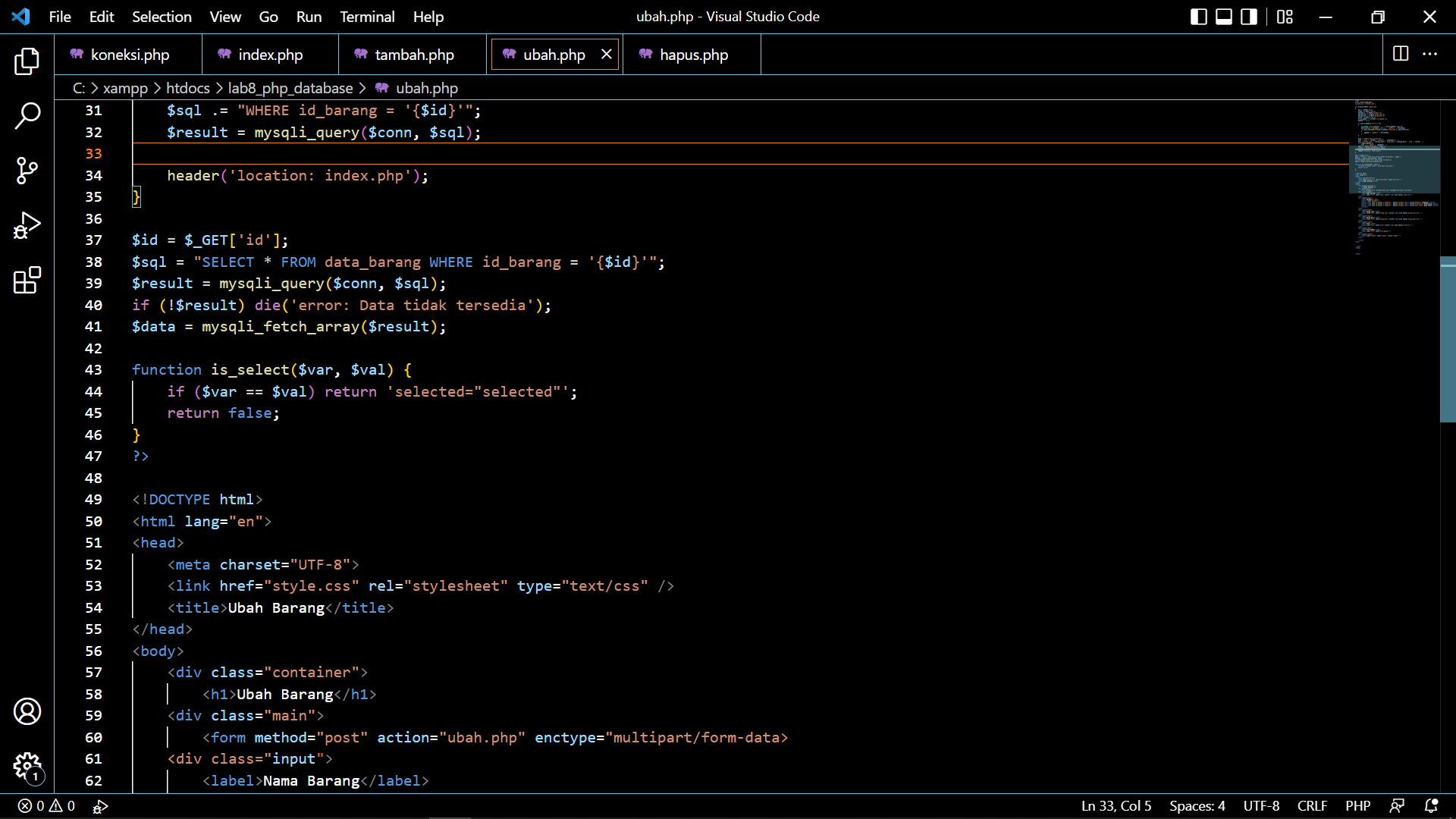Open the Manage gear icon
The image size is (1456, 819).
click(27, 767)
